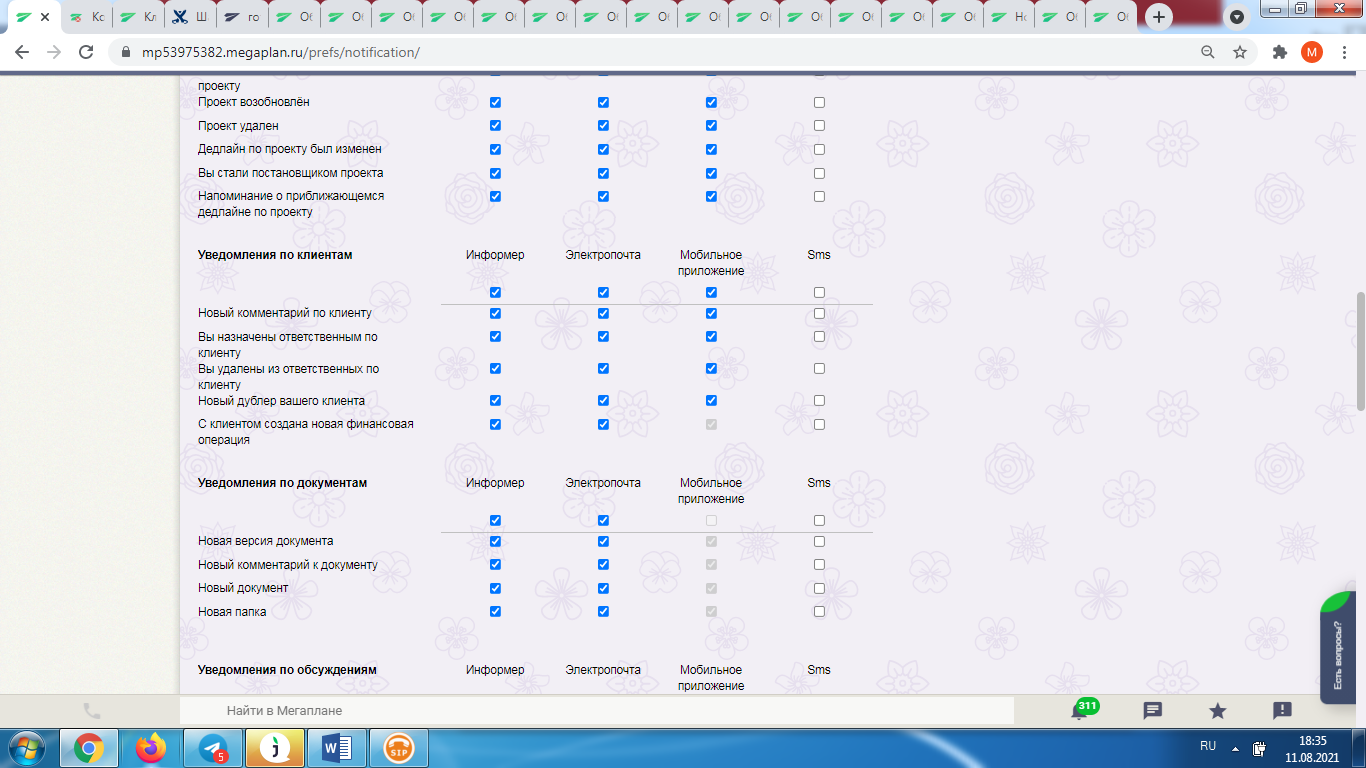Uncheck Информер for 'Проект возобновлён'
This screenshot has width=1366, height=768.
495,102
